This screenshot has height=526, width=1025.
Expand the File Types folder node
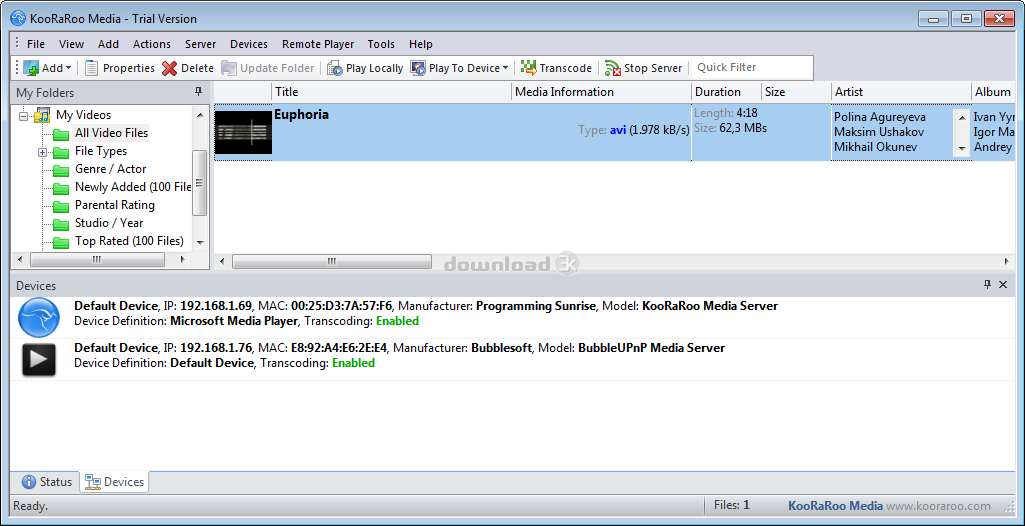coord(42,152)
